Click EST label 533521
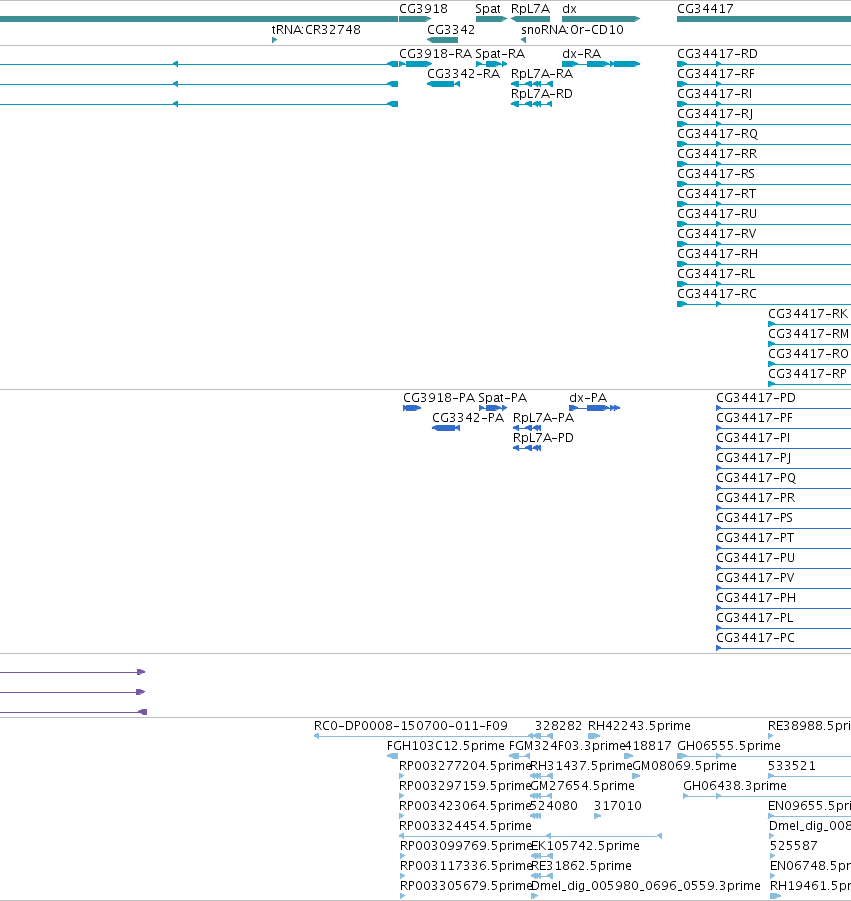This screenshot has height=901, width=851. coord(792,766)
